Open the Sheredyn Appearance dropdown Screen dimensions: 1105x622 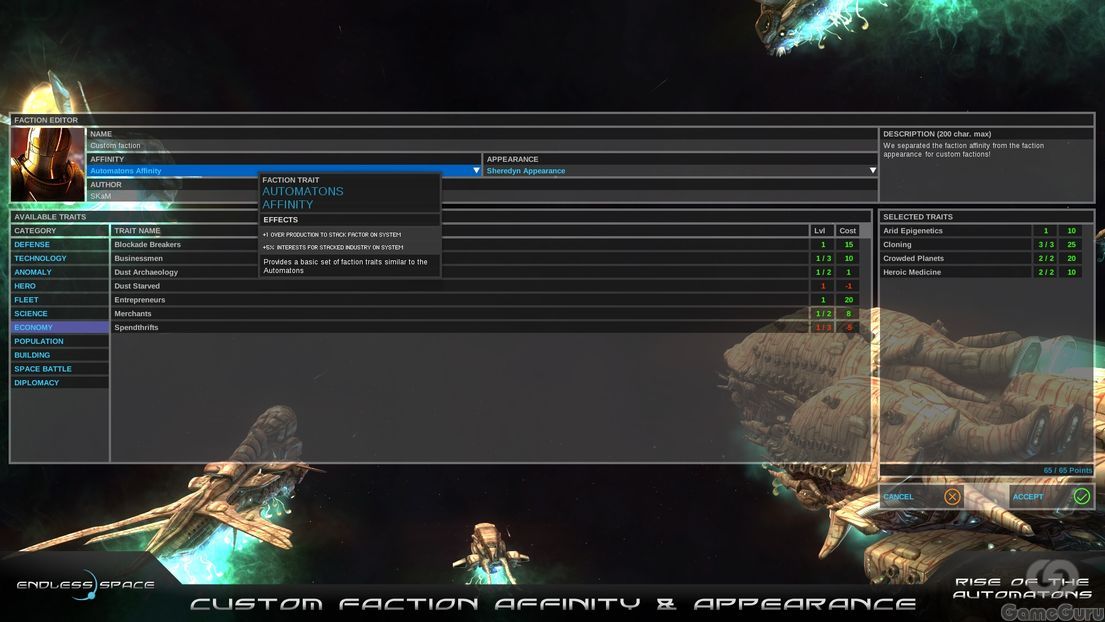(x=680, y=170)
